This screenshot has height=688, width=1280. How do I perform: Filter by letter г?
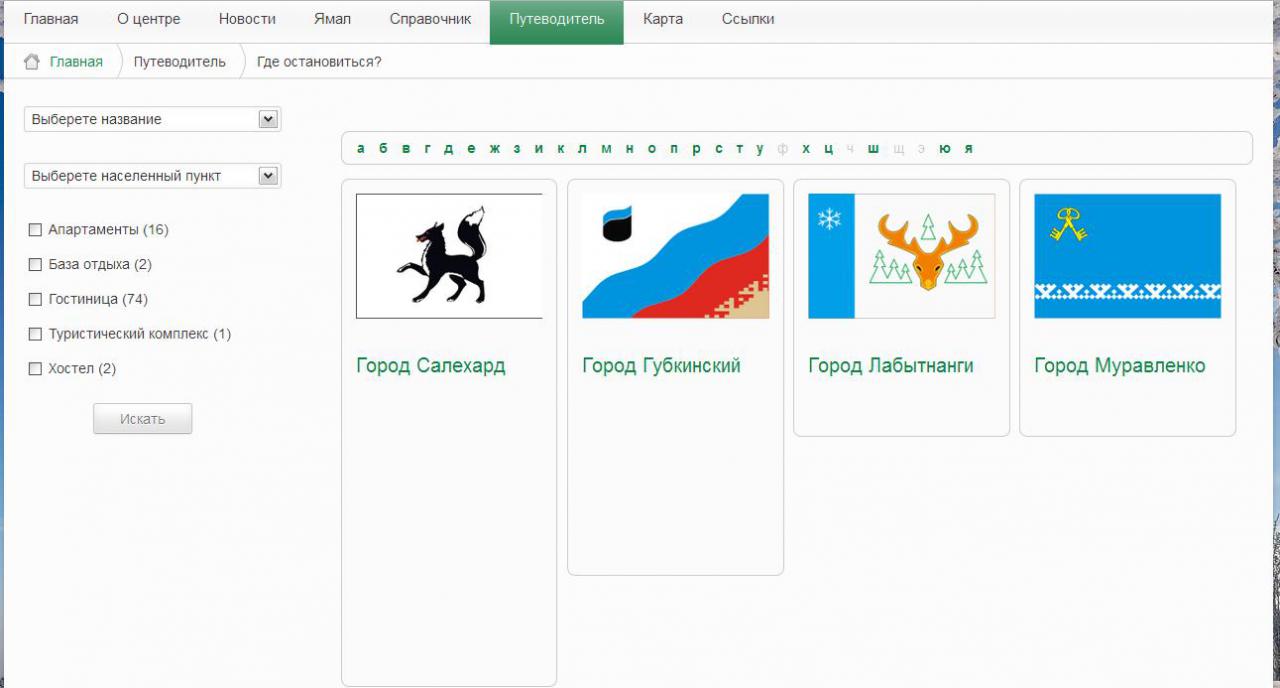[x=427, y=149]
